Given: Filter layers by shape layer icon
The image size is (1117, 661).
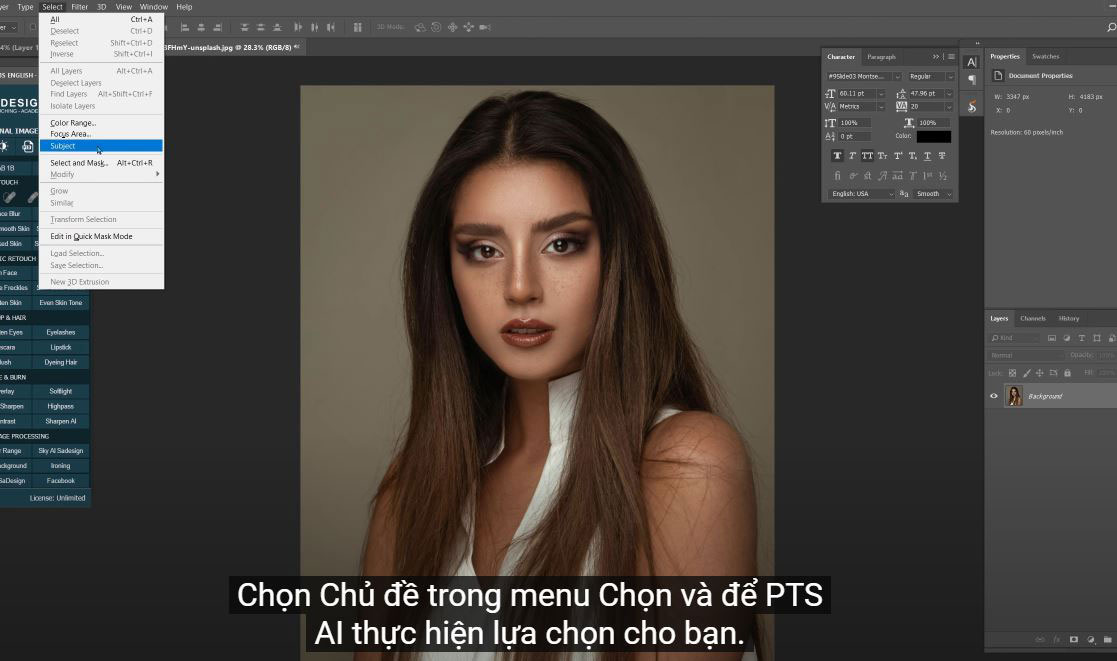Looking at the screenshot, I should point(1096,338).
